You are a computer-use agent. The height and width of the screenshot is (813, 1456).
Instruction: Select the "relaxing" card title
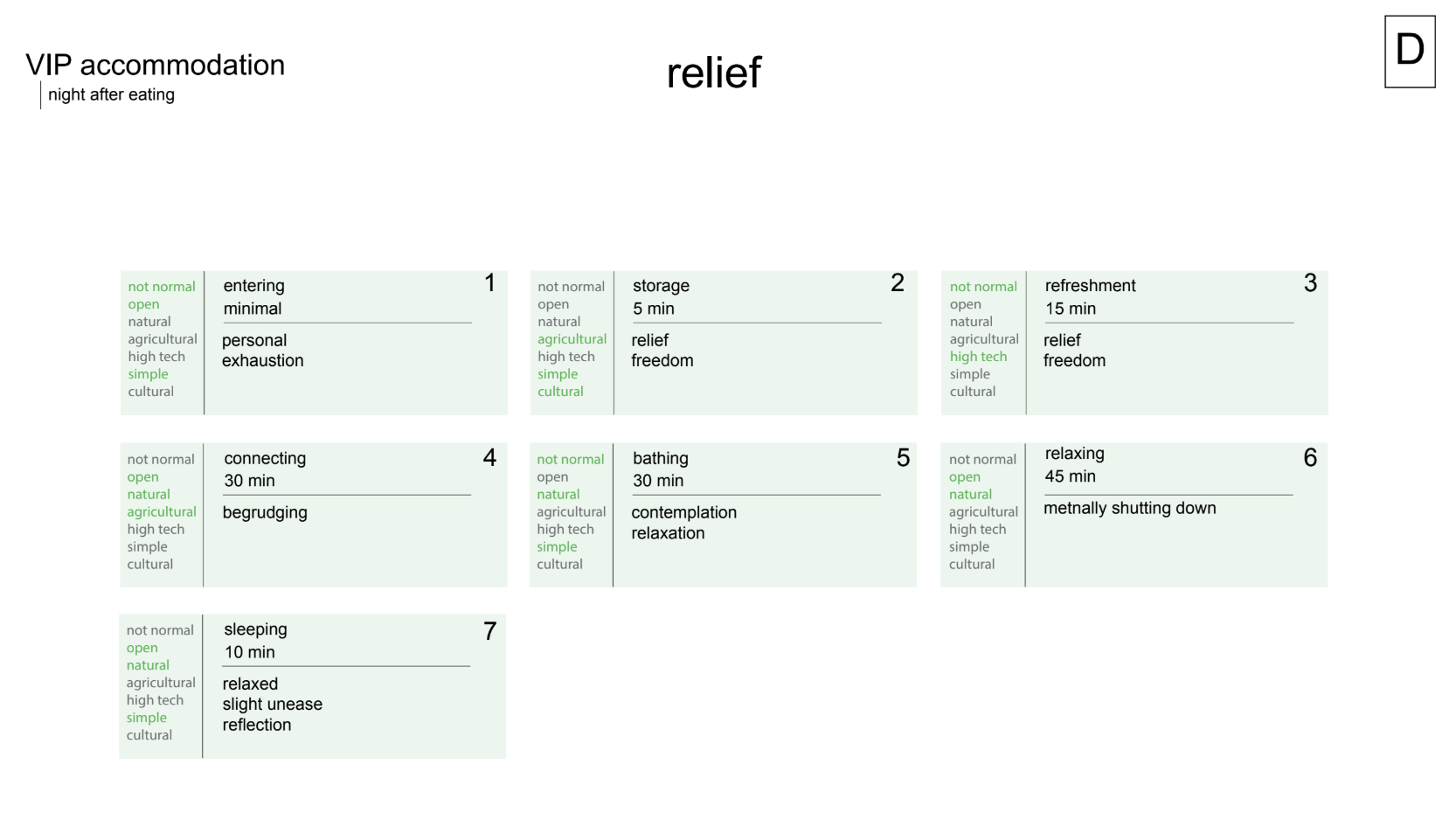pyautogui.click(x=1074, y=454)
